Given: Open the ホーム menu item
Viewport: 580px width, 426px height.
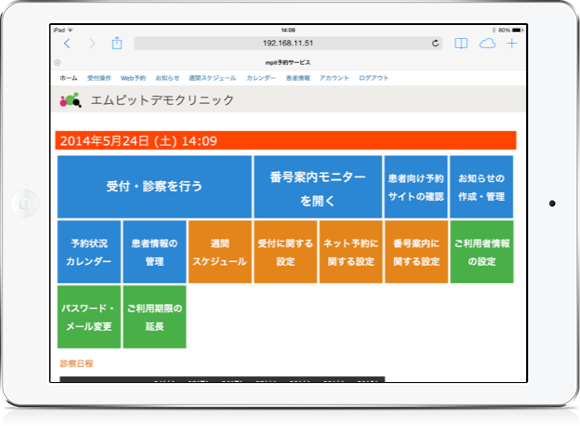Looking at the screenshot, I should (68, 78).
